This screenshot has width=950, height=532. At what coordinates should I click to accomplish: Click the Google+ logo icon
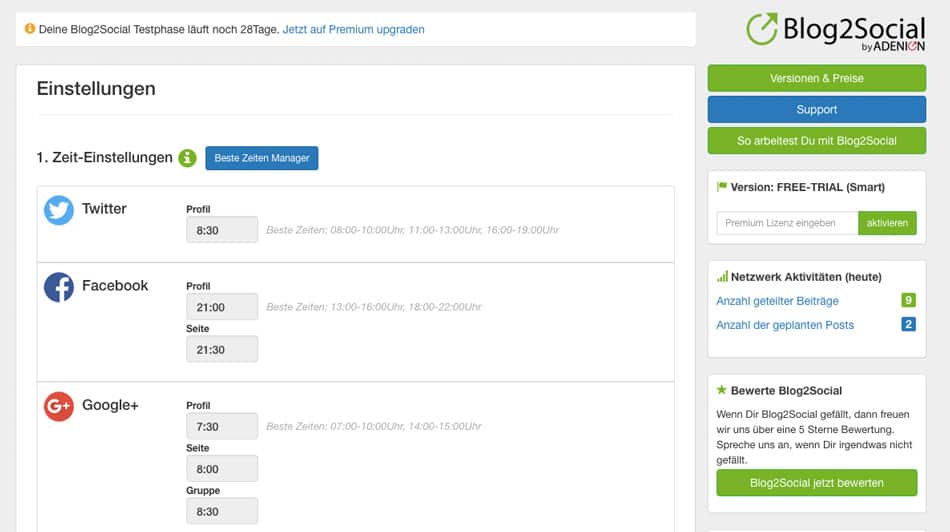[59, 406]
